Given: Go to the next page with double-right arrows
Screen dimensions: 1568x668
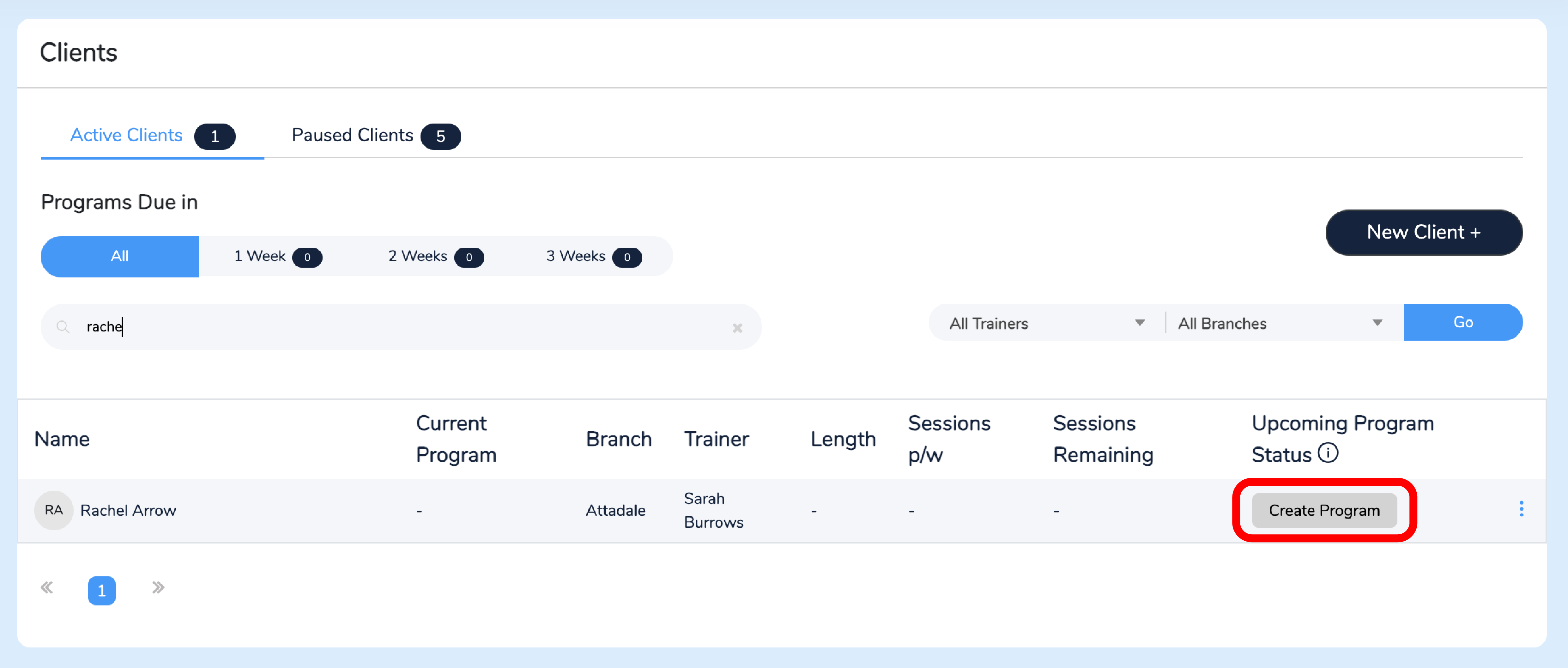Looking at the screenshot, I should pos(158,588).
